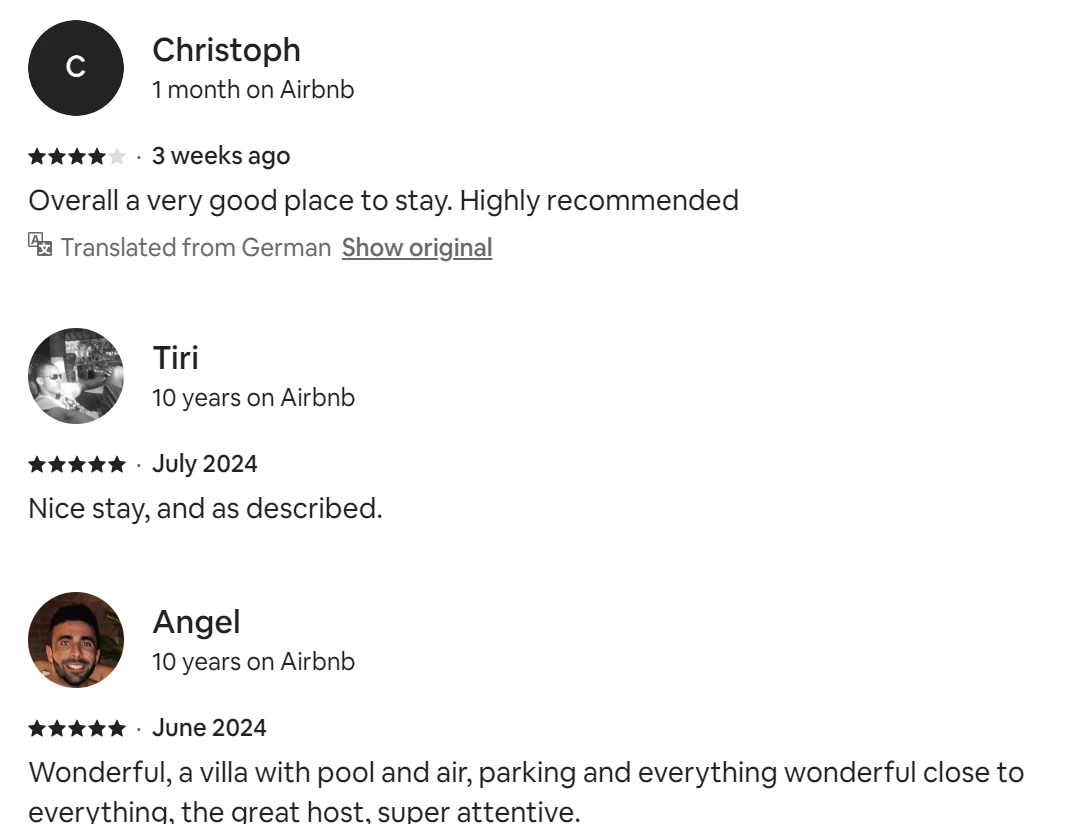Click the translation icon beside Translated from German
This screenshot has height=824, width=1083.
(x=40, y=245)
